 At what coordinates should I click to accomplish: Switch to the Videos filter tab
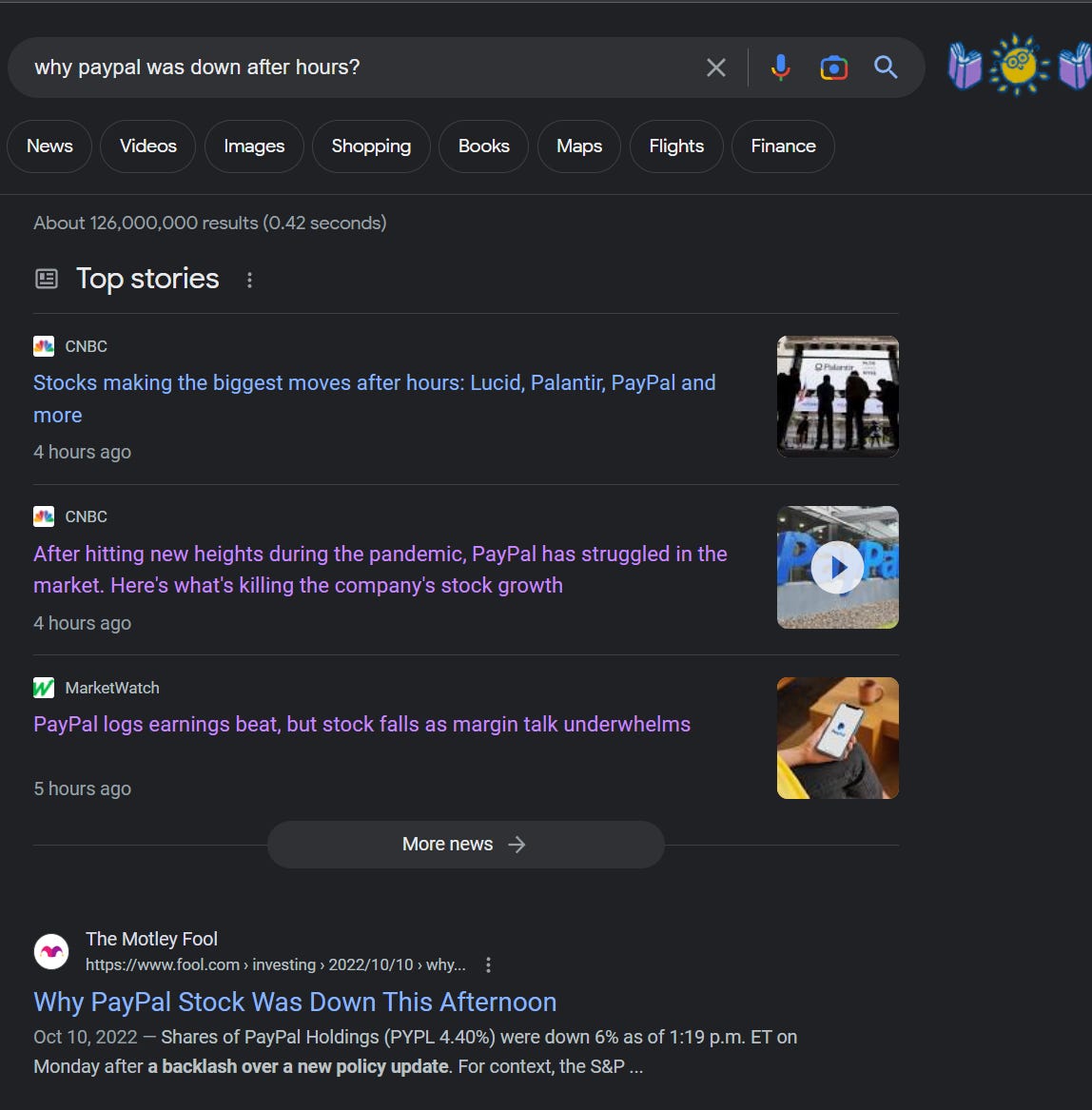pos(148,146)
